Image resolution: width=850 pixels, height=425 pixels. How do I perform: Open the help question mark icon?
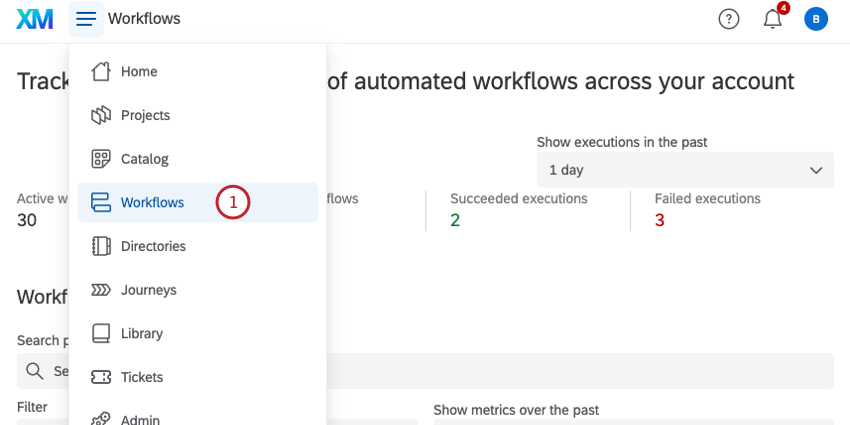(x=729, y=18)
